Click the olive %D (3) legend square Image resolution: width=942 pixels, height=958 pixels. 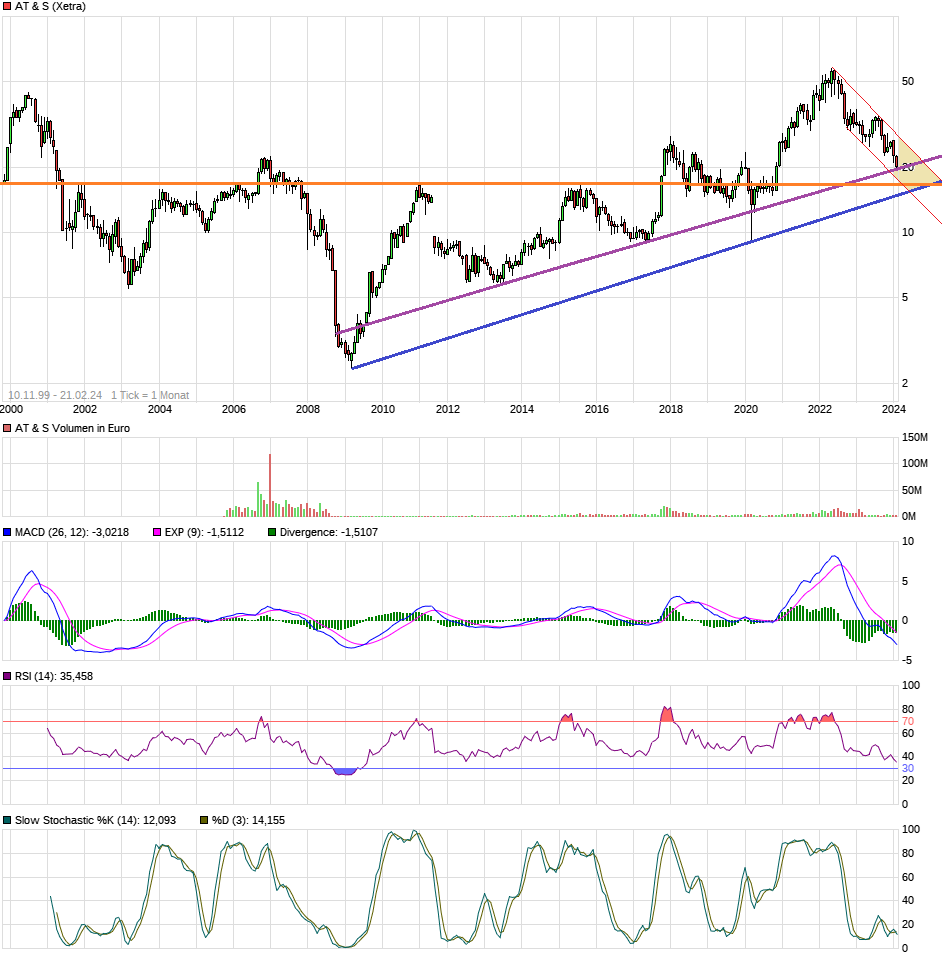tap(204, 821)
